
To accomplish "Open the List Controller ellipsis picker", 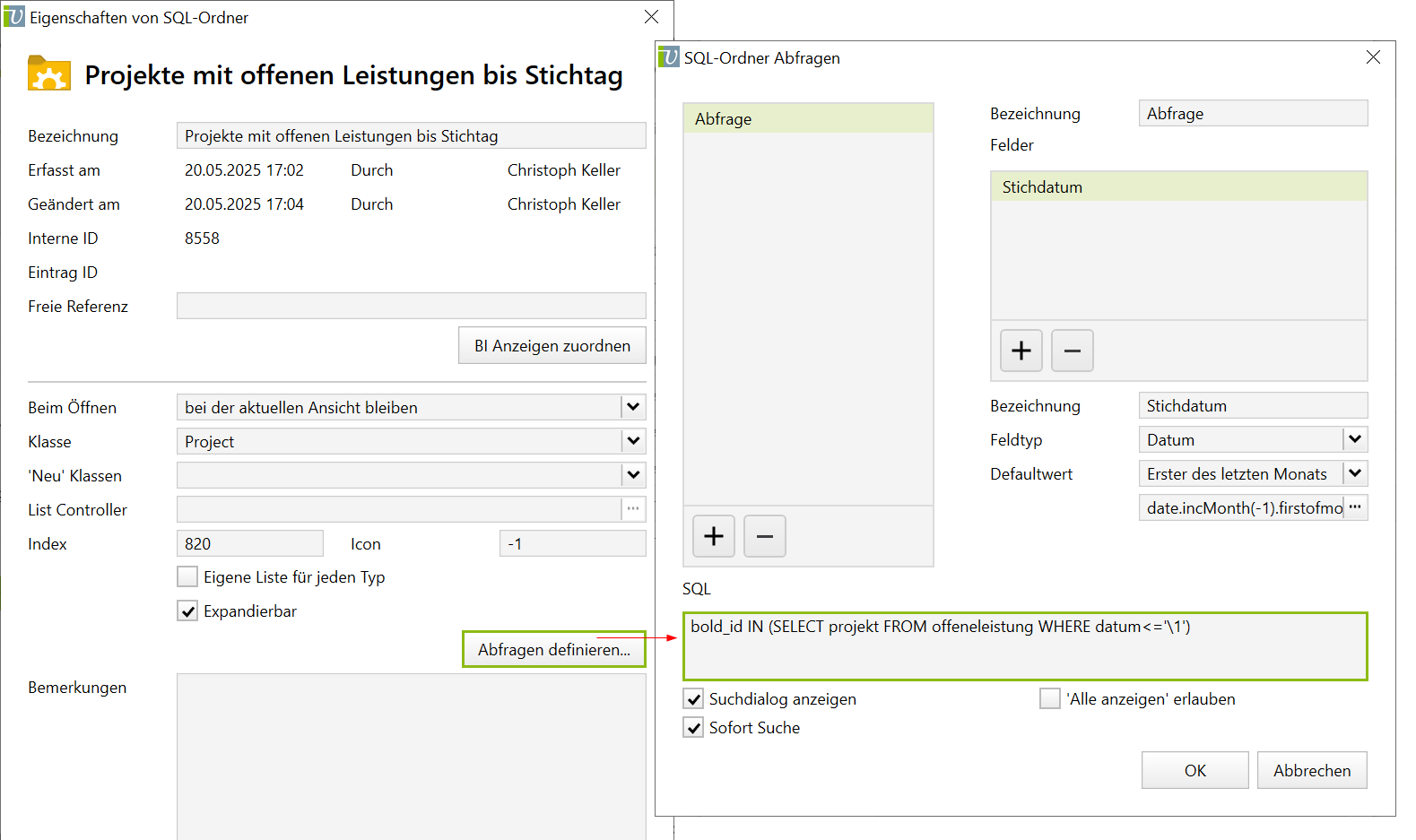I will (633, 509).
